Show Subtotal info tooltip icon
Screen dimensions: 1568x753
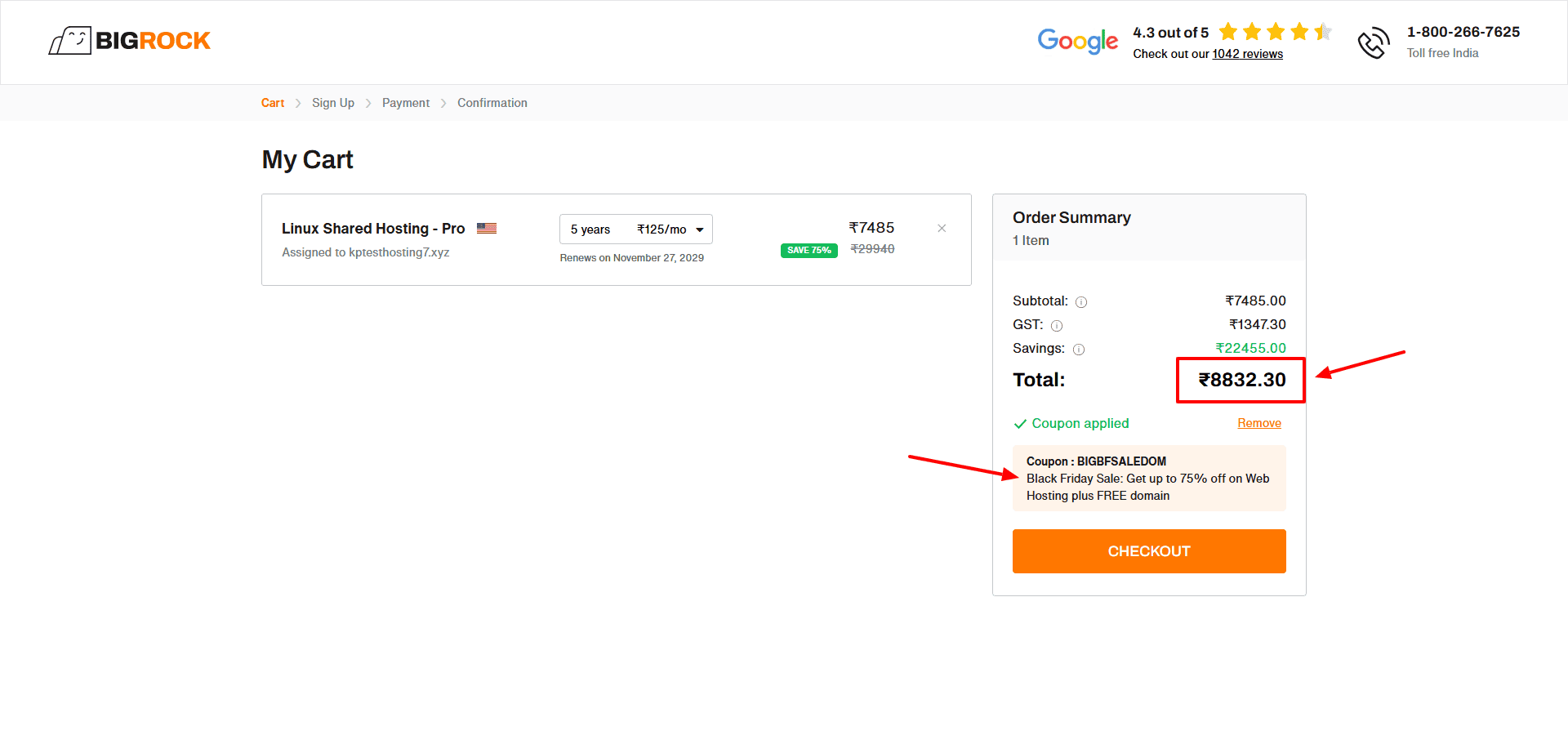(x=1081, y=302)
